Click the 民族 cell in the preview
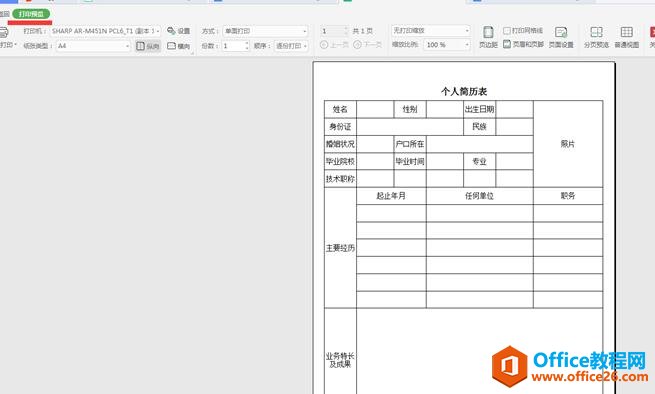 tap(479, 127)
